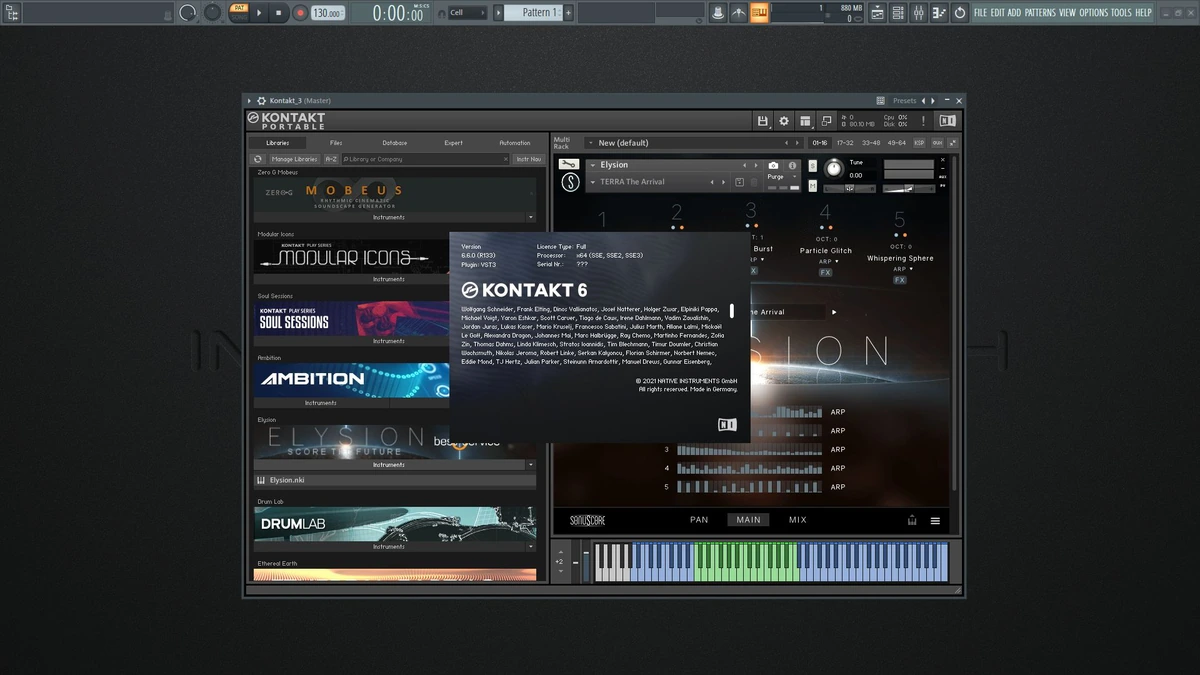Expand Elysion library Instruments dropdown arrow
Image resolution: width=1200 pixels, height=675 pixels.
[531, 465]
